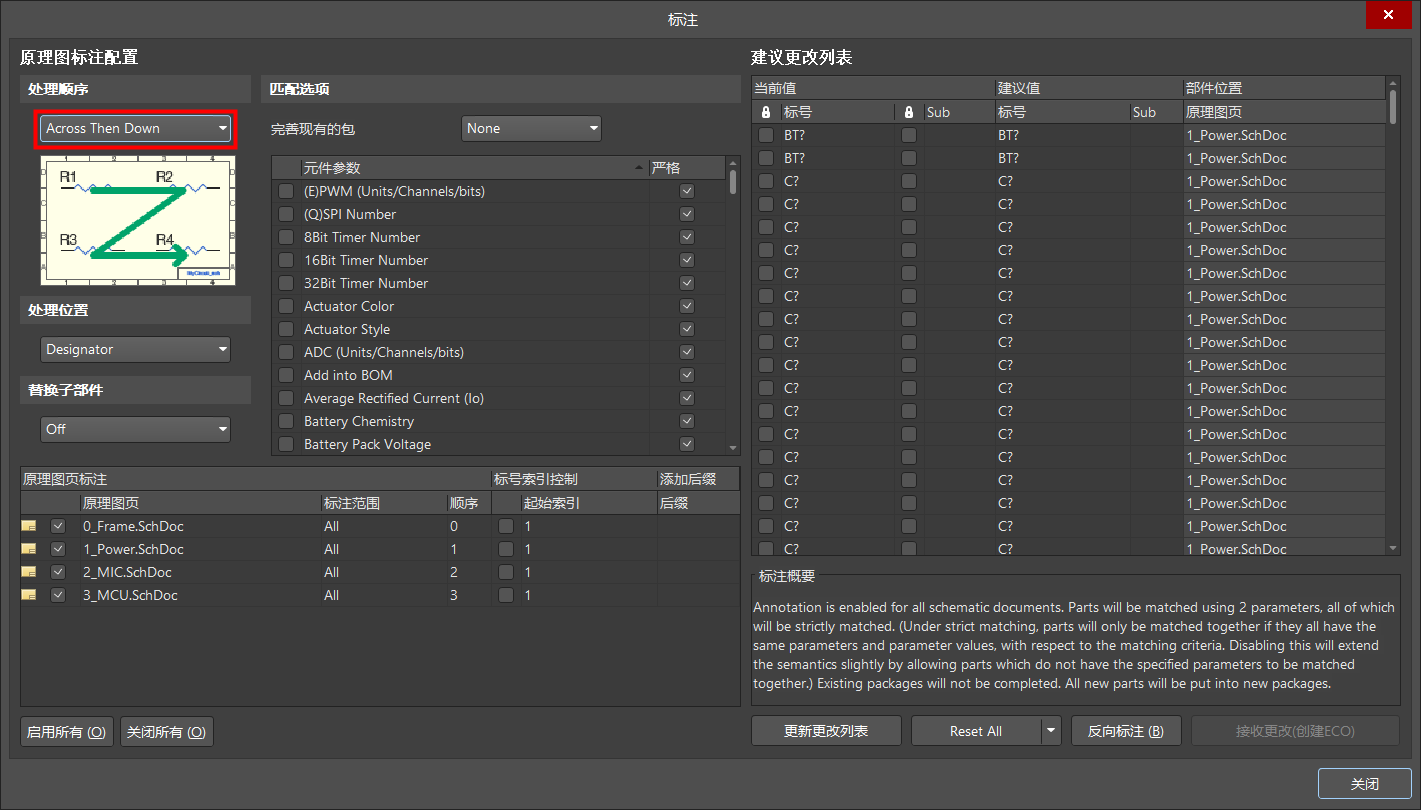Click the lock icon before the Sub column
Screen dimensions: 1421x810
coord(909,112)
